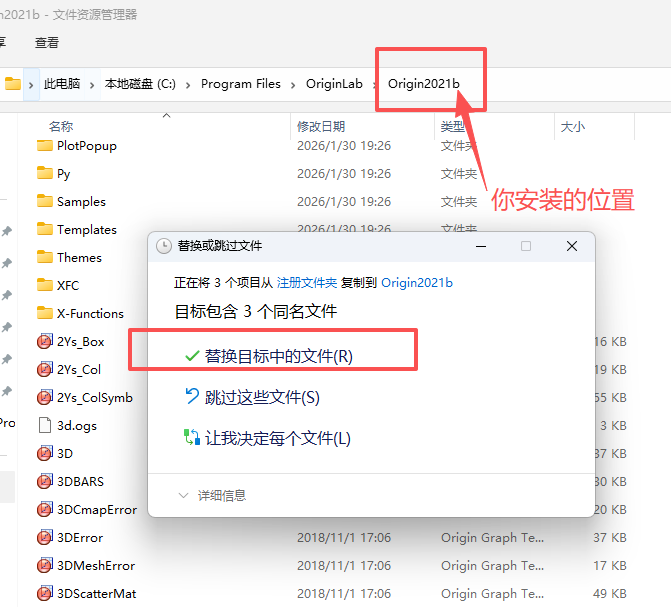Click the Py folder date 2026/1/30 19:26

(x=344, y=173)
